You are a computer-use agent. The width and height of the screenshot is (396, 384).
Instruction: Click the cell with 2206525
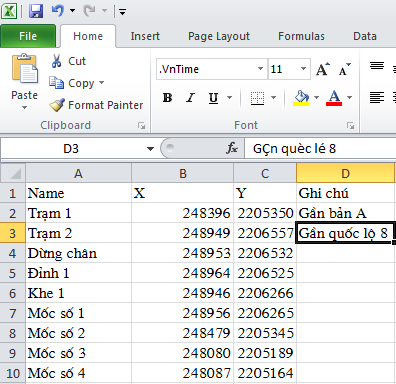tap(265, 273)
